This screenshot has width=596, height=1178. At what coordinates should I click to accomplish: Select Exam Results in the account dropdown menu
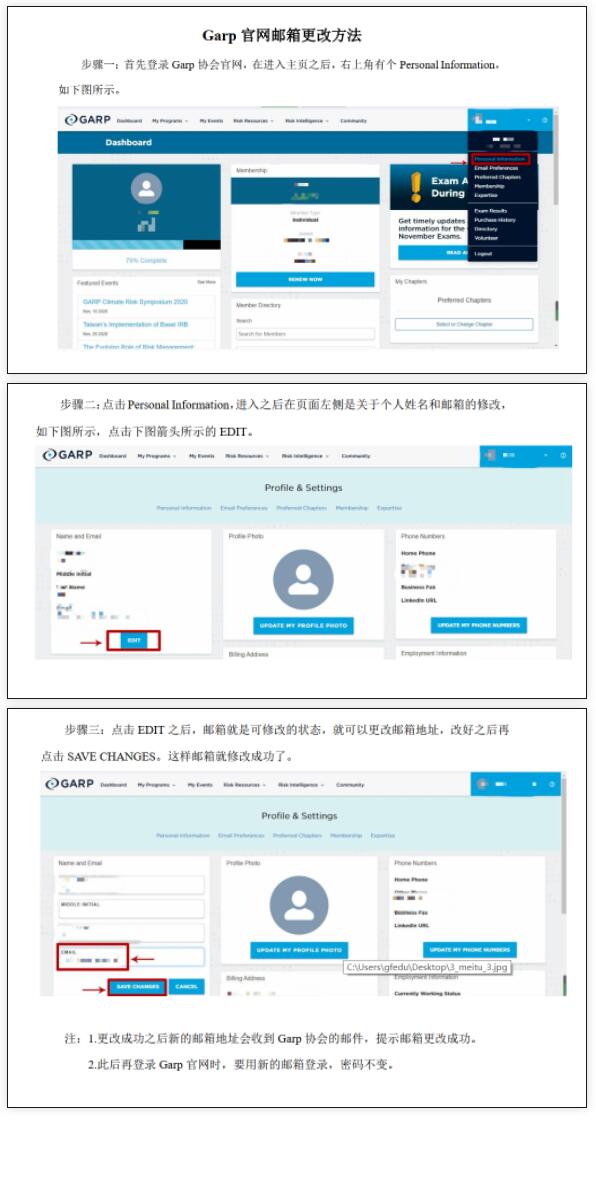click(x=491, y=211)
